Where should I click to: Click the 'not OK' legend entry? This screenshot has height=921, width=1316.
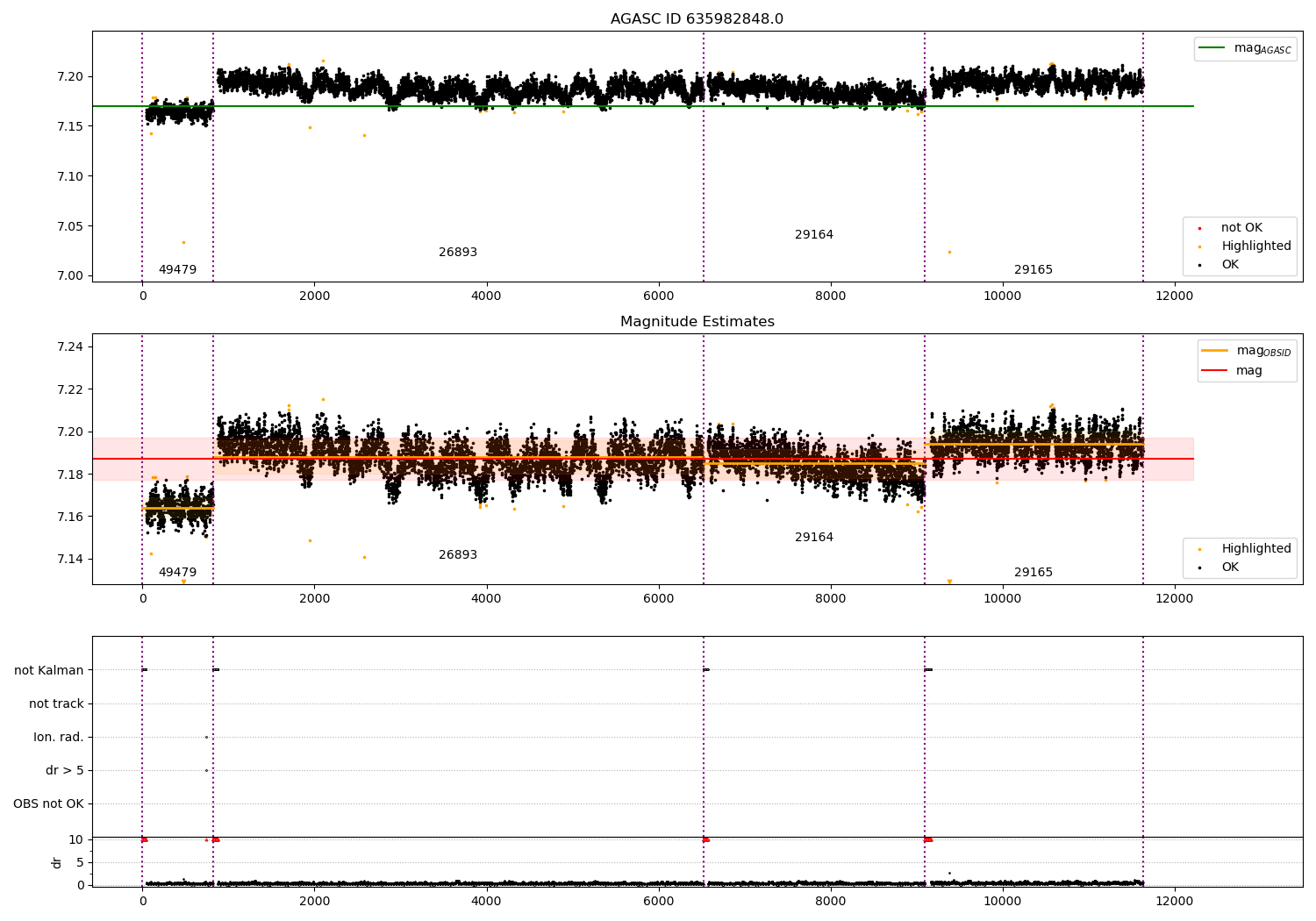pyautogui.click(x=1232, y=228)
